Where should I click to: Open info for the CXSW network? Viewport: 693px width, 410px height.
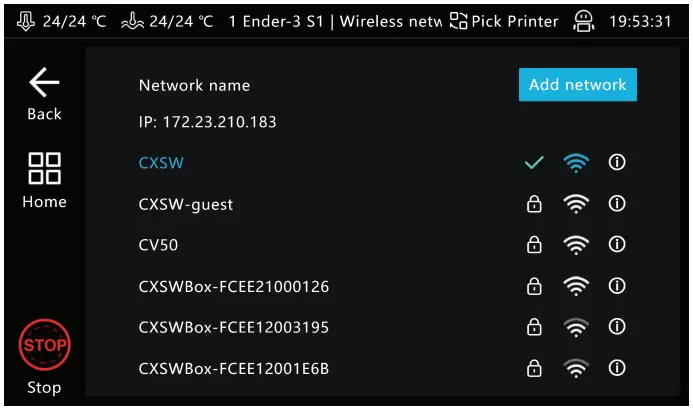tap(617, 162)
